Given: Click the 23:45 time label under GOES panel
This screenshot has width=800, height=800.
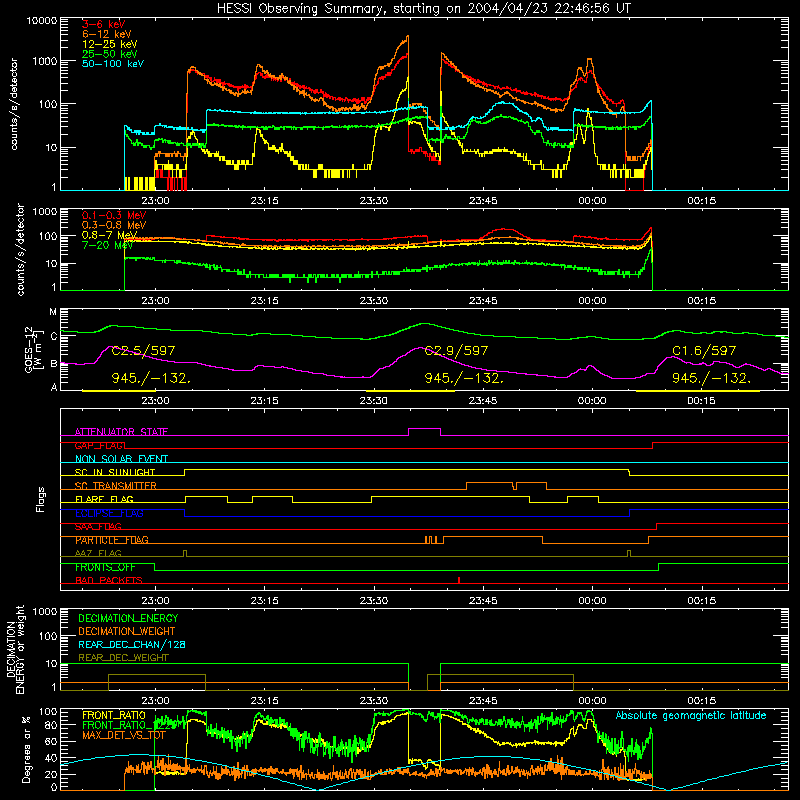Looking at the screenshot, I should click(483, 401).
